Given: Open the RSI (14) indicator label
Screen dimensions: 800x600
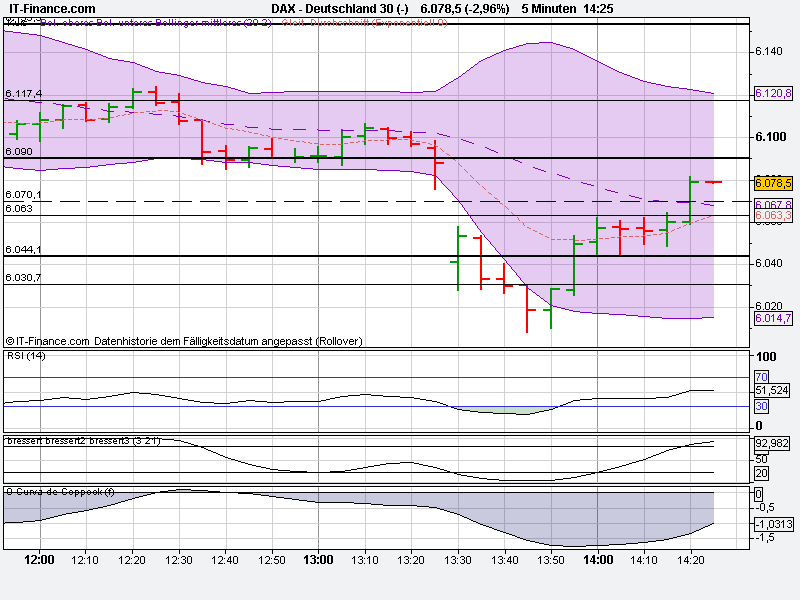Looking at the screenshot, I should (x=25, y=358).
